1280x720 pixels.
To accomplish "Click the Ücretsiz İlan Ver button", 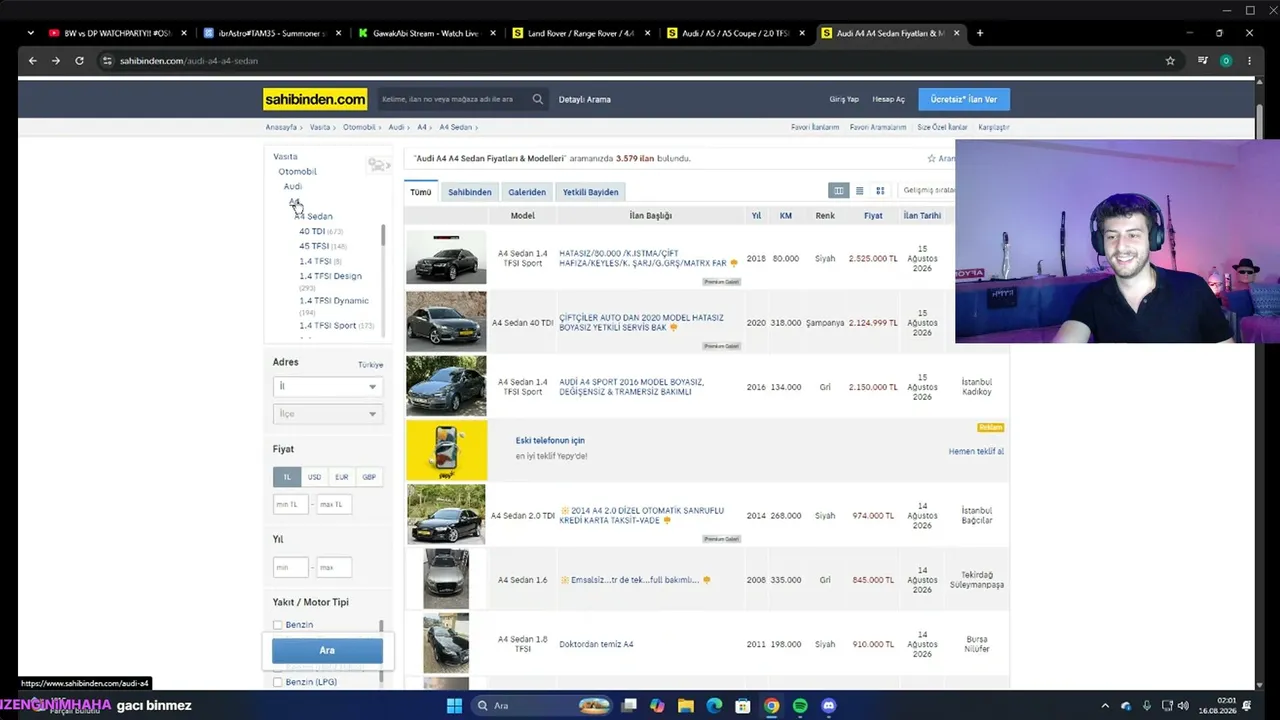I will point(964,99).
